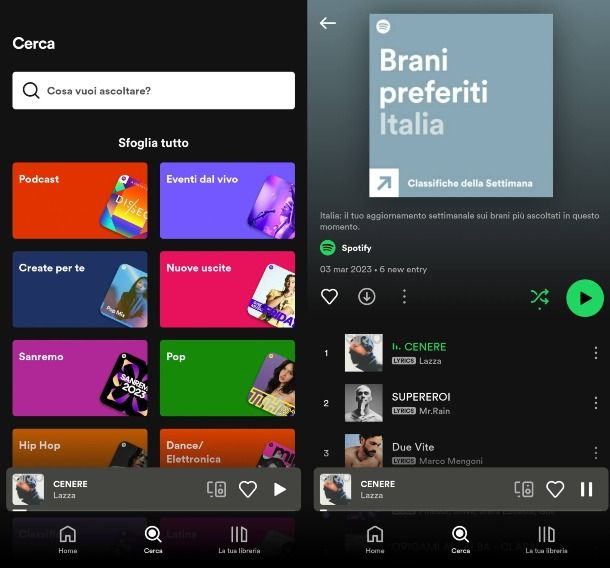Click the Lazza artist name under CENERE row
This screenshot has height=568, width=610.
430,361
